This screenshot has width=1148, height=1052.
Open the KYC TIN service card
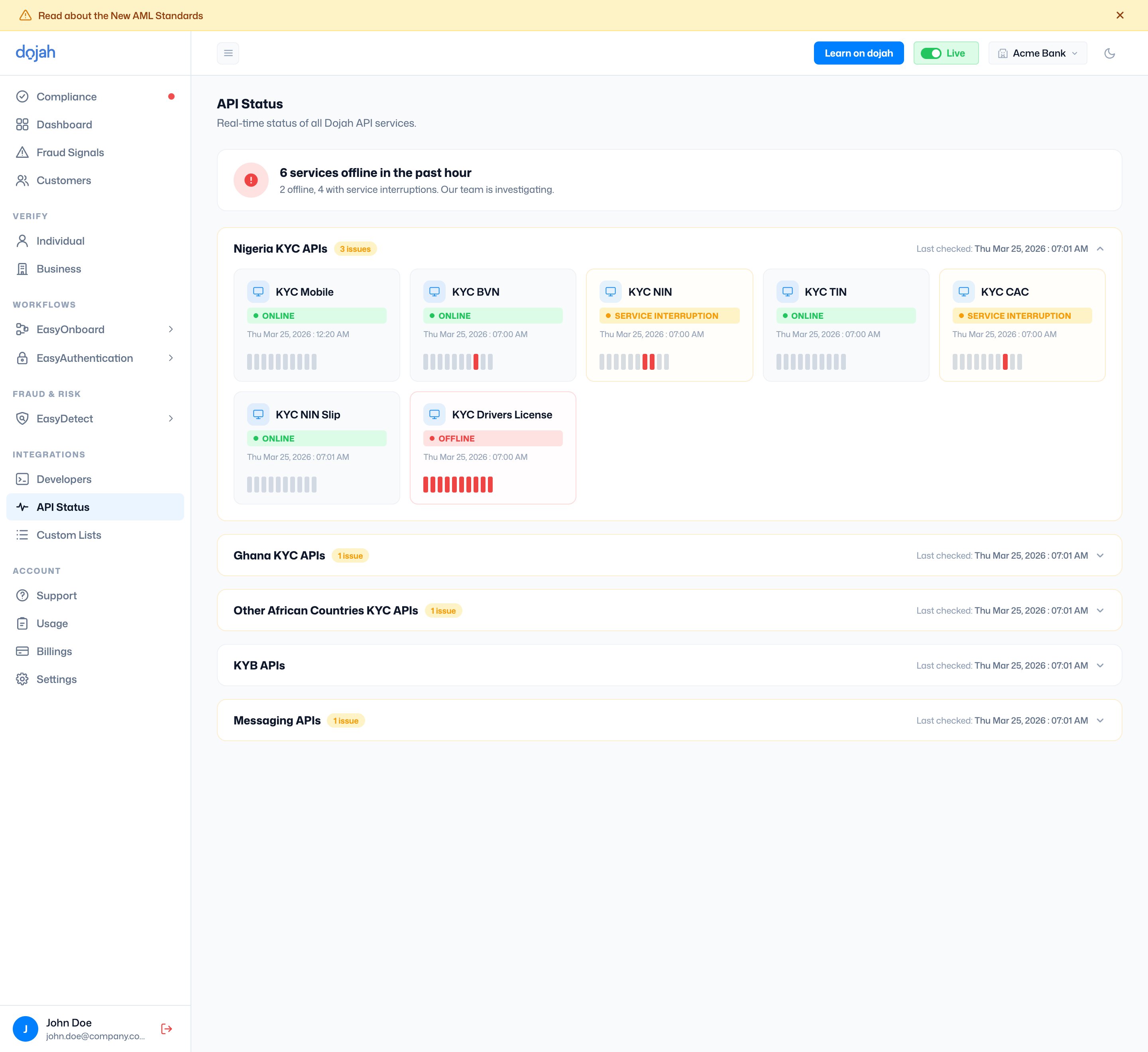point(845,325)
